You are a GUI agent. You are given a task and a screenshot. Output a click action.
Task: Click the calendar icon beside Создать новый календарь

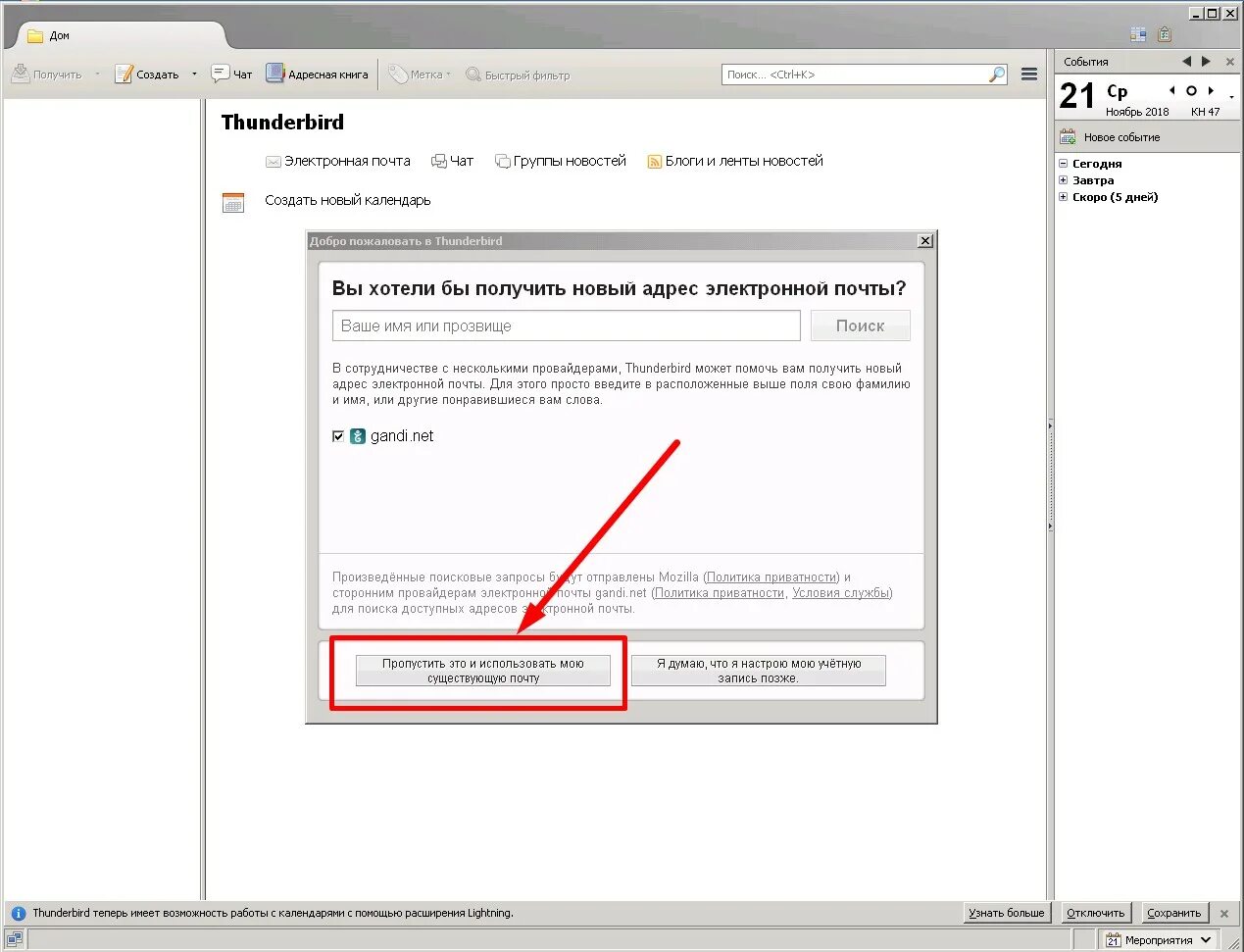click(x=233, y=202)
